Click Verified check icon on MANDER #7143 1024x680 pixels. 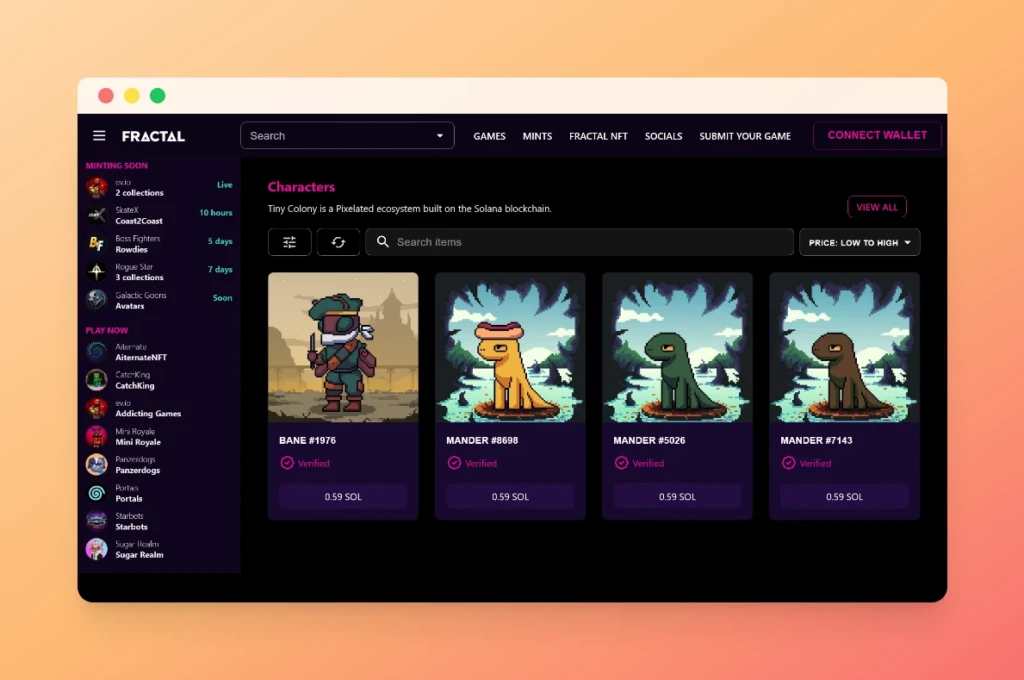788,463
